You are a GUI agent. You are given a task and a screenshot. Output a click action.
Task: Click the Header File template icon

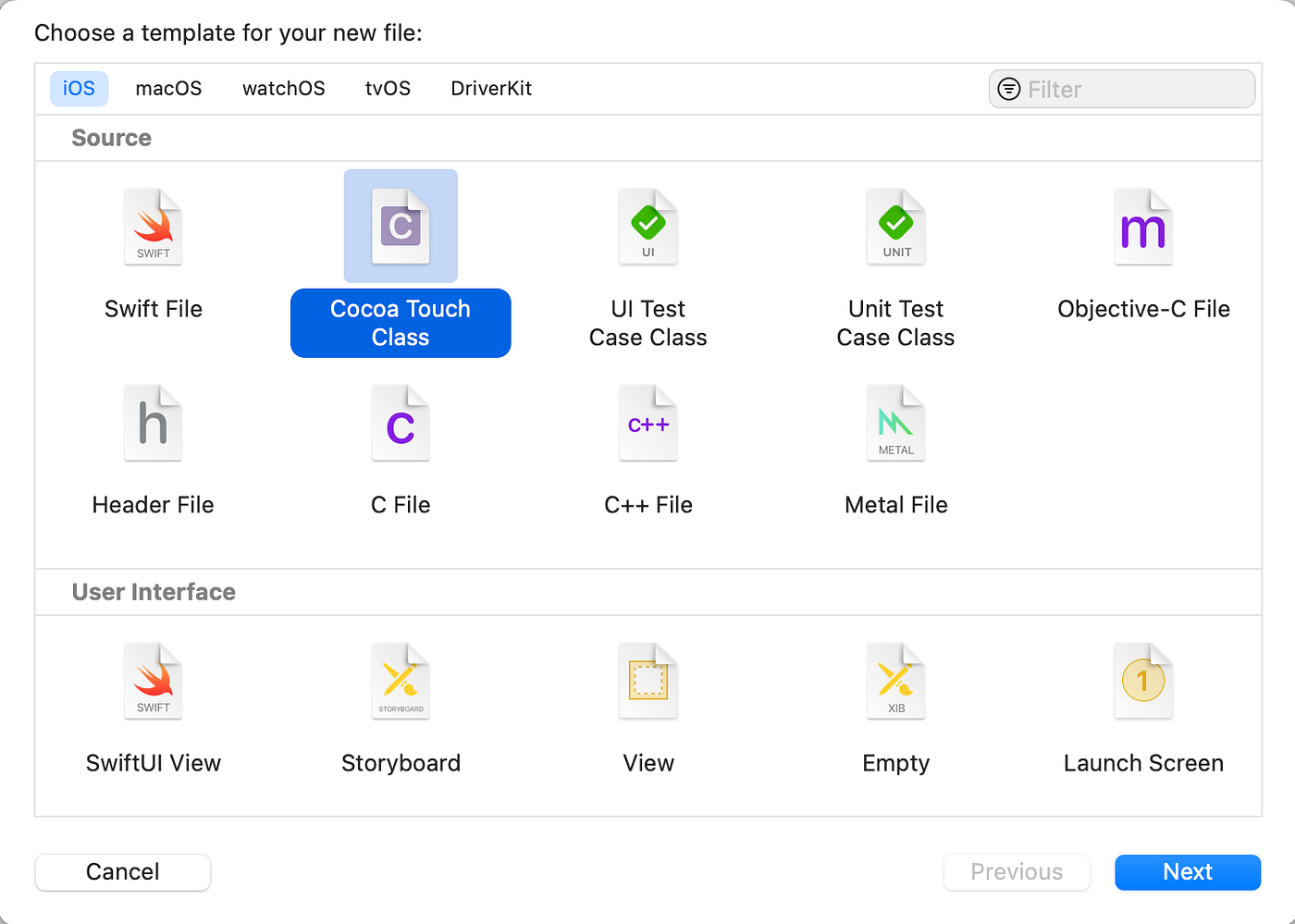[153, 423]
